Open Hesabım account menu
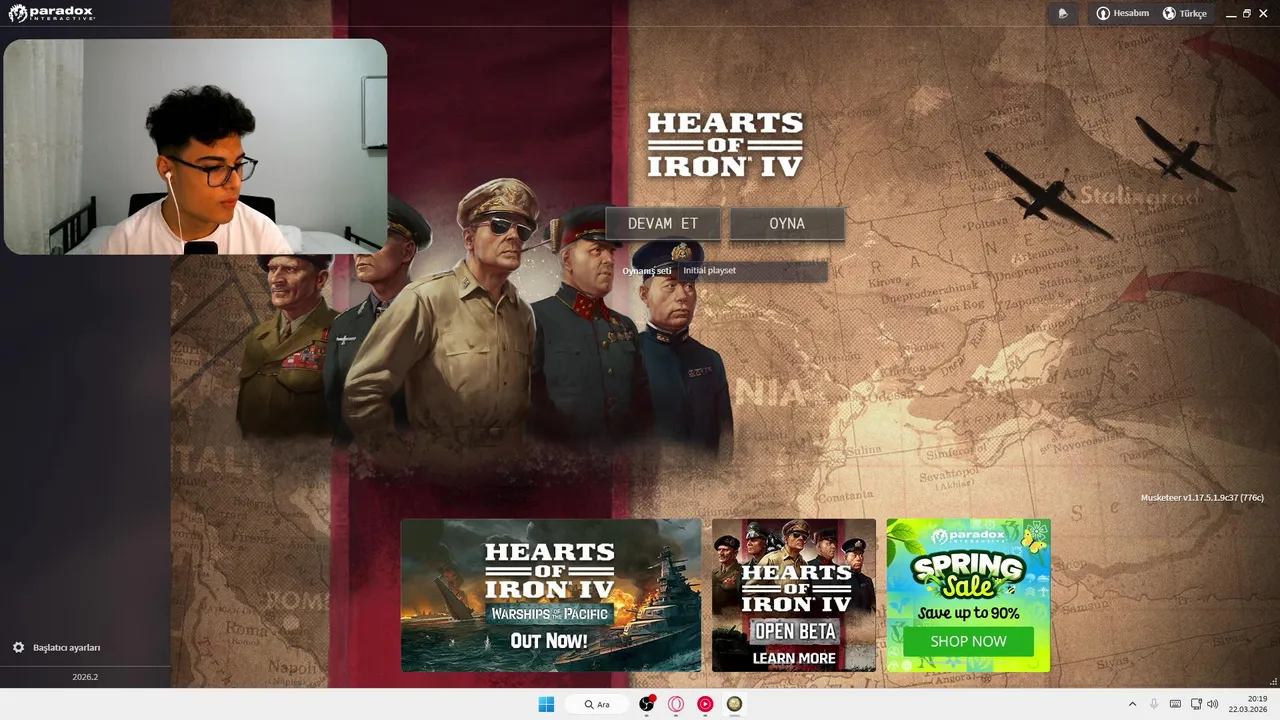 [1123, 14]
